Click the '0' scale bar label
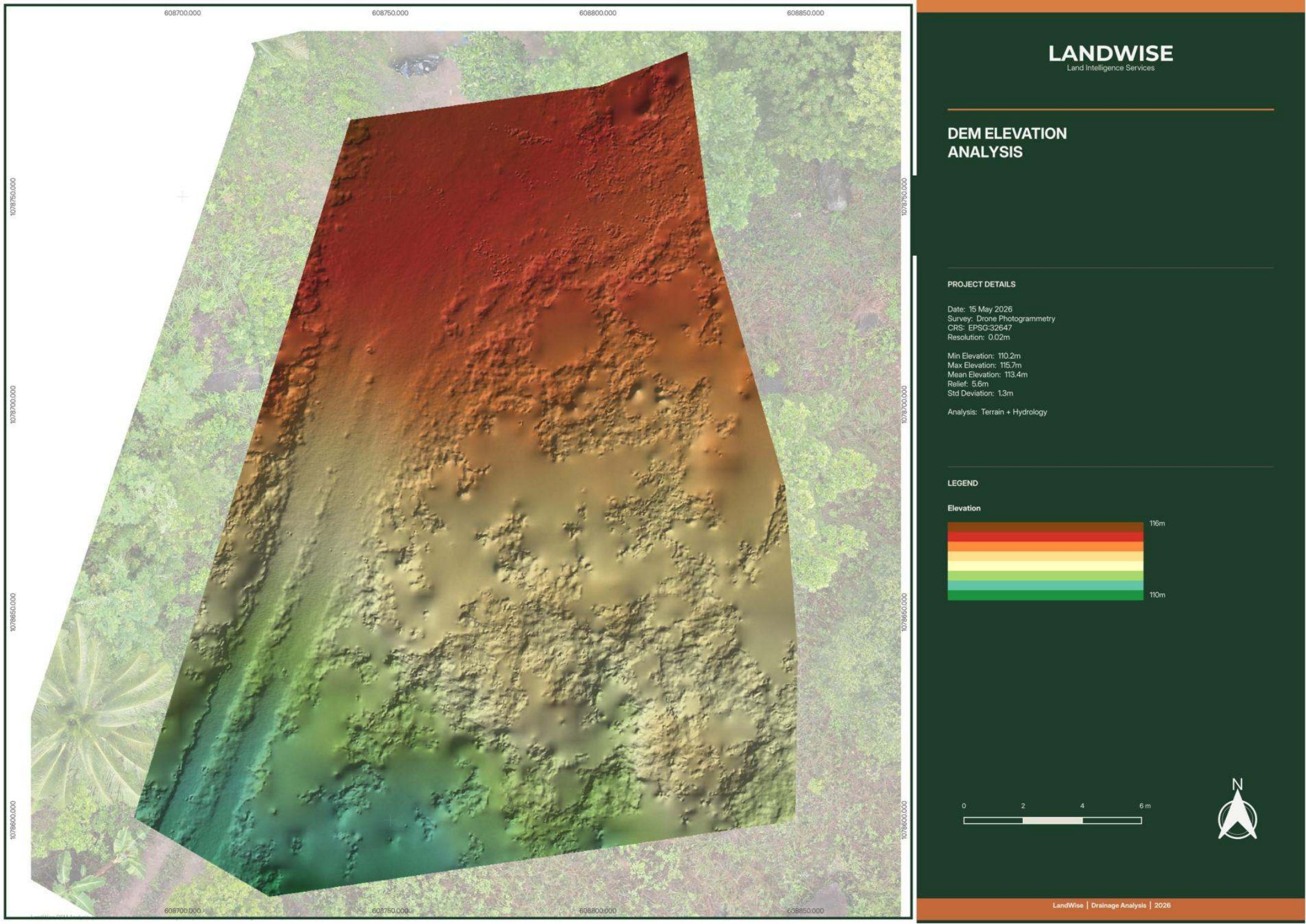This screenshot has width=1306, height=924. pos(963,806)
